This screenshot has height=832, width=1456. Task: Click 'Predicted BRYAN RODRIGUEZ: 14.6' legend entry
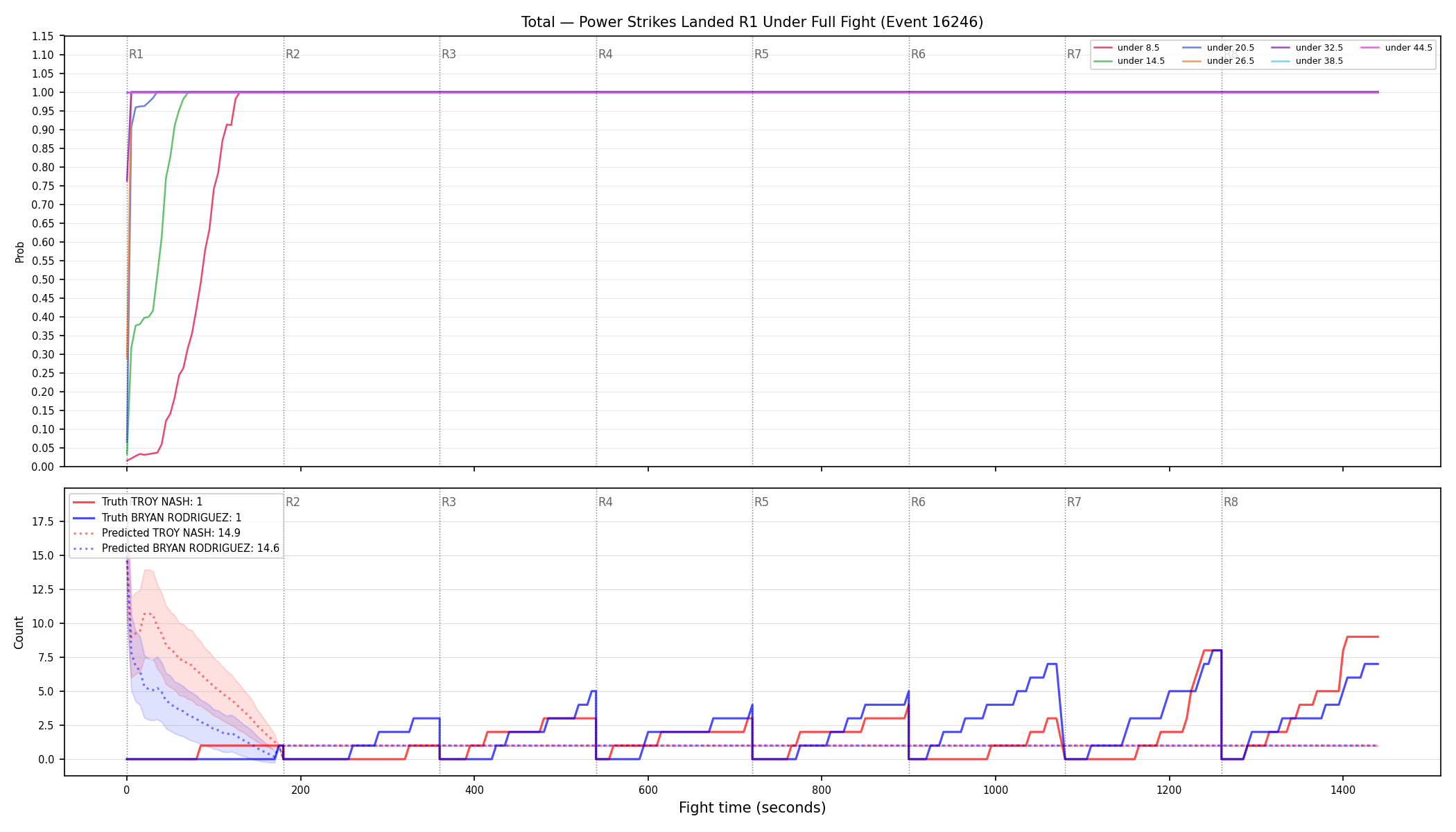point(175,548)
